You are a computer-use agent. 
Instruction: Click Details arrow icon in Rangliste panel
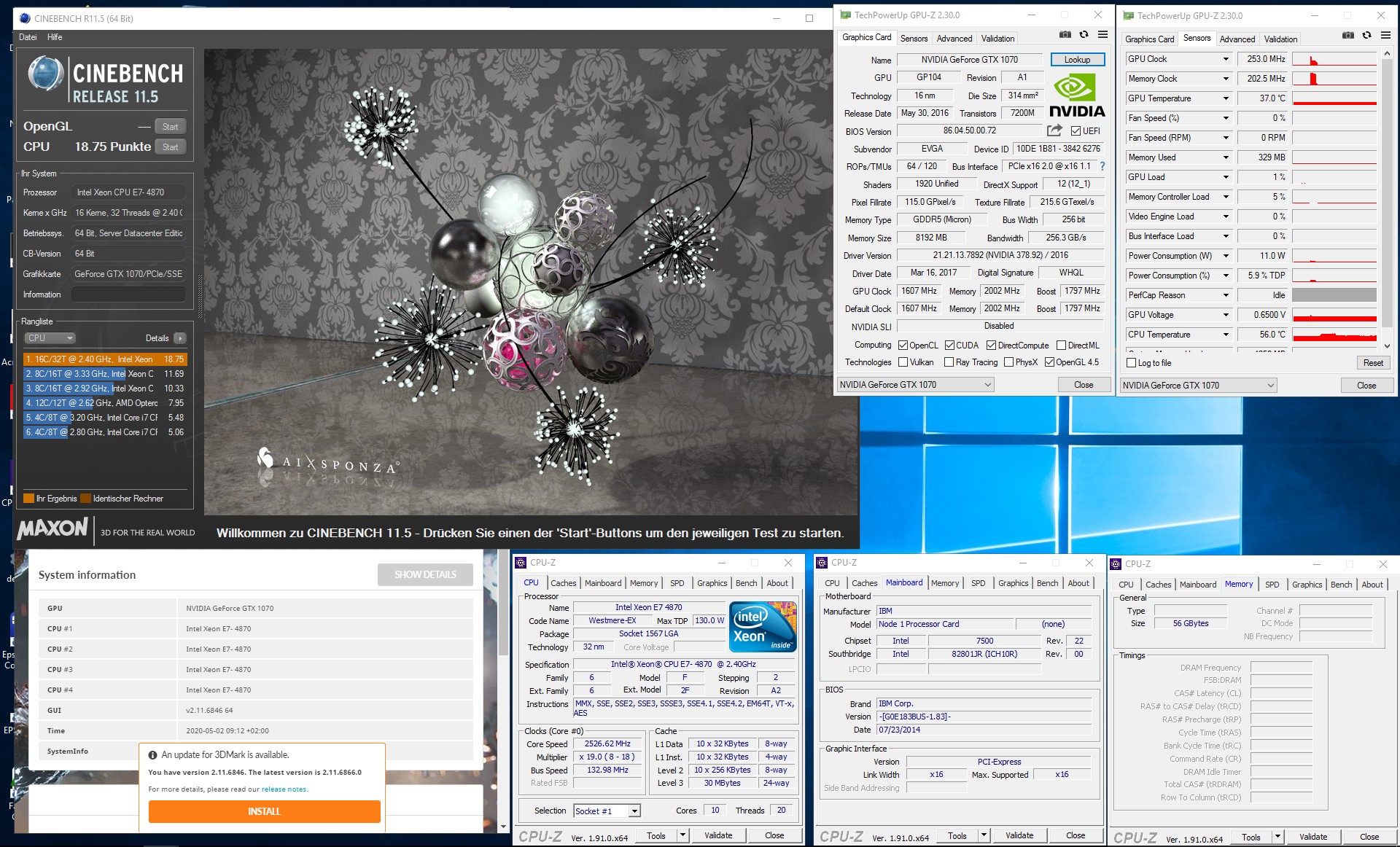click(180, 338)
